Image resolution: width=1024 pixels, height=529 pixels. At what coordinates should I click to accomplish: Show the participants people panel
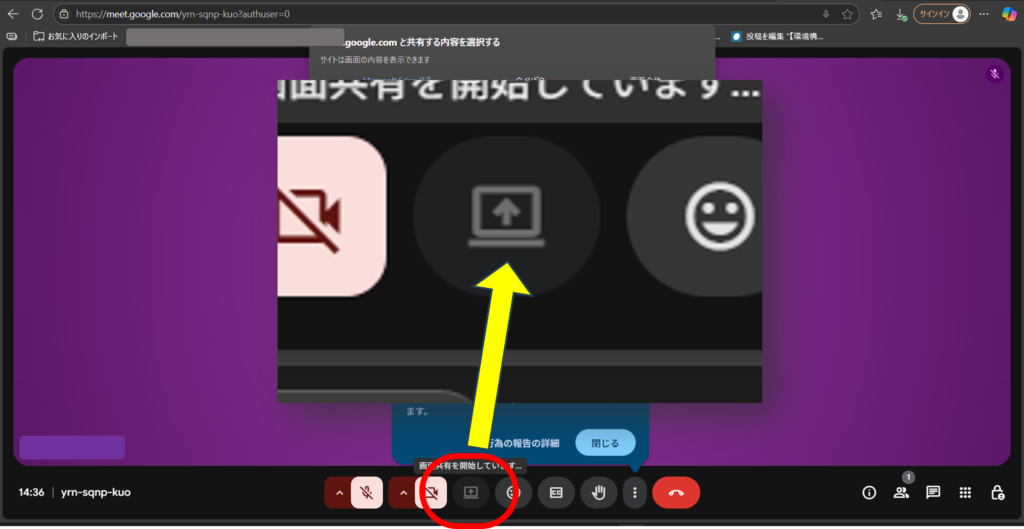pyautogui.click(x=901, y=492)
